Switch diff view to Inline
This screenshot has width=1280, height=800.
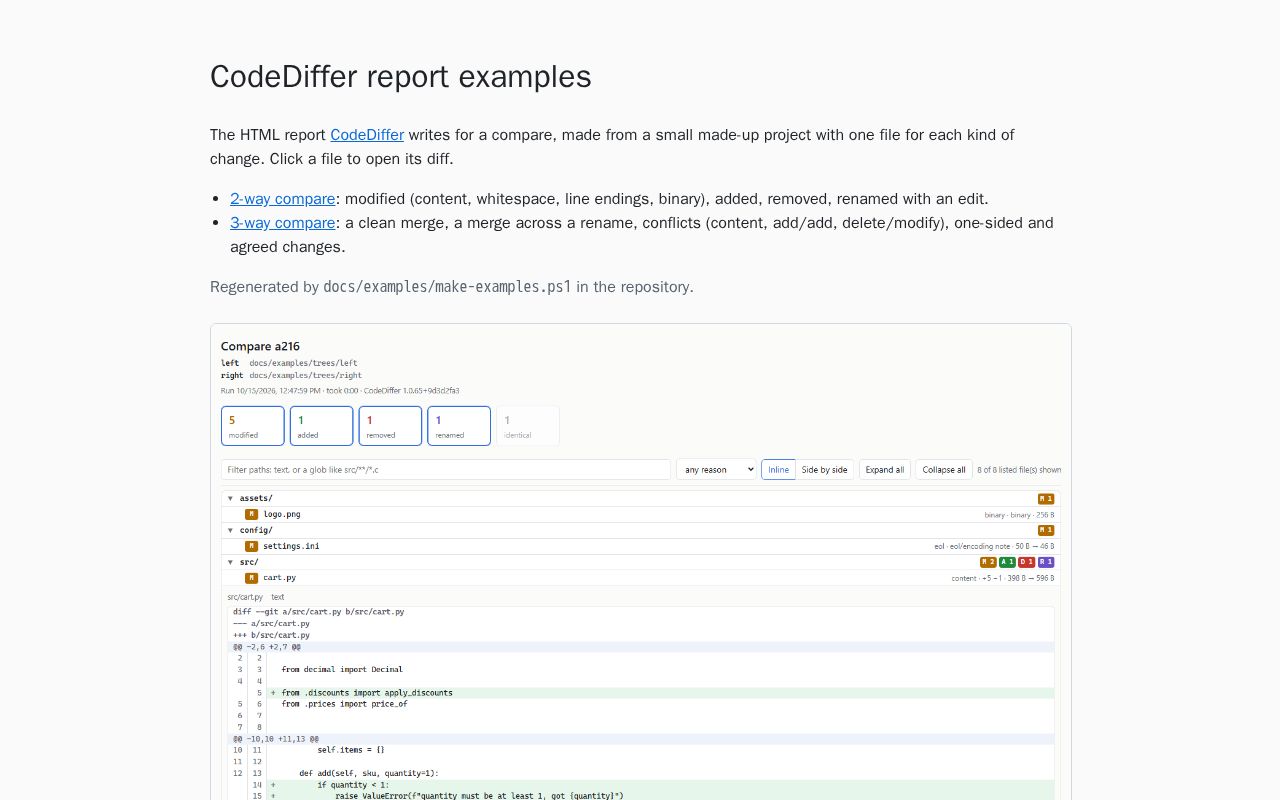click(778, 470)
